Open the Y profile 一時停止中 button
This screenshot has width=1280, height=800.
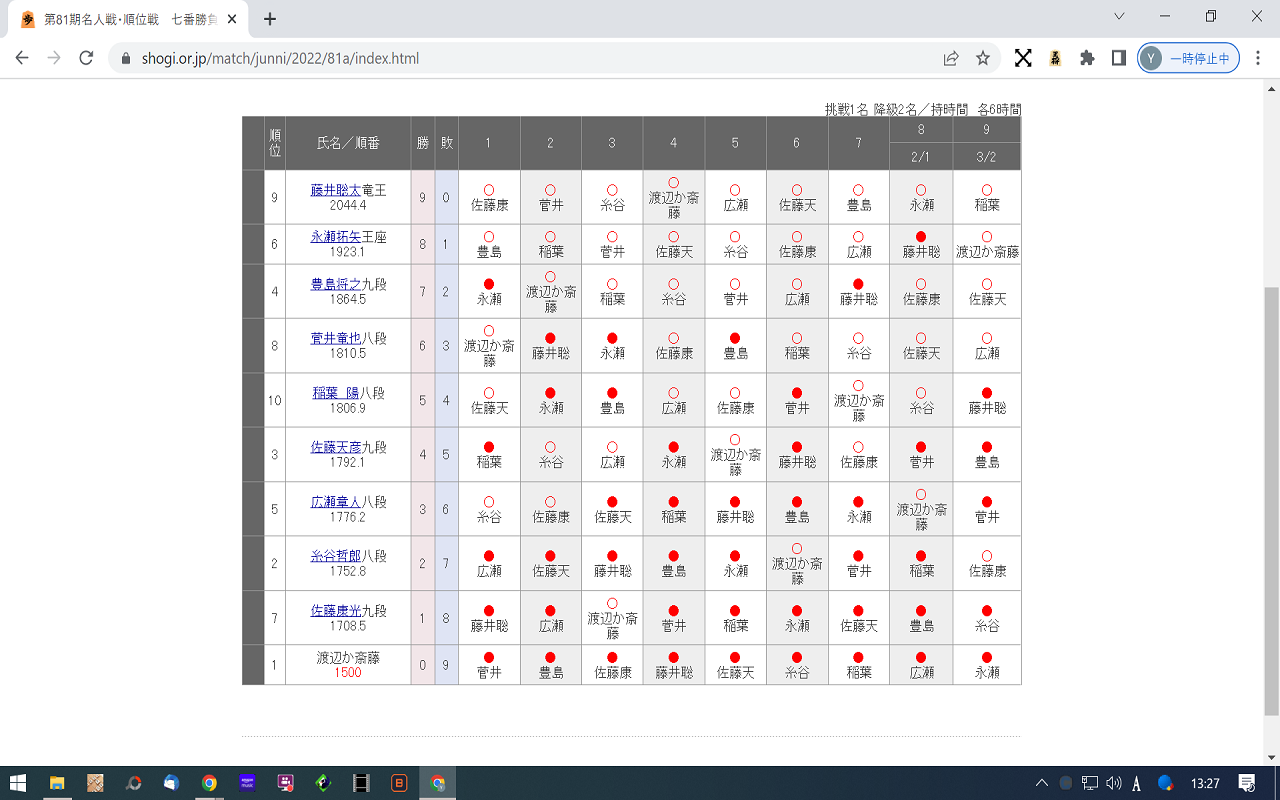[1188, 58]
